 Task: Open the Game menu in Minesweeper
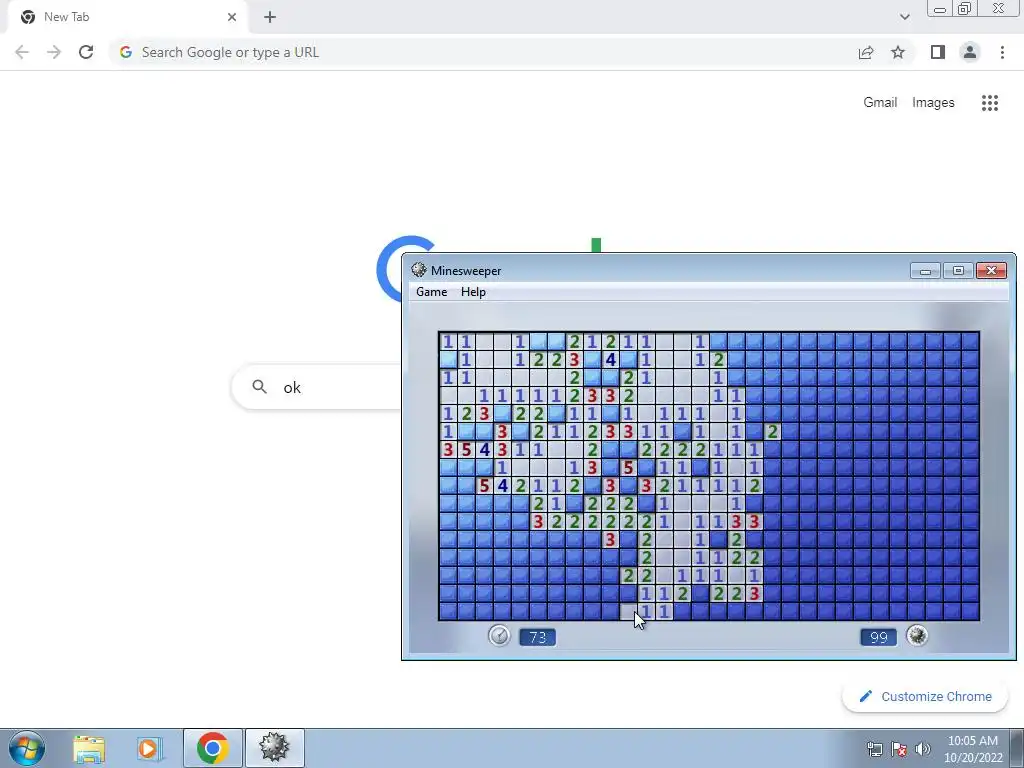pos(432,292)
